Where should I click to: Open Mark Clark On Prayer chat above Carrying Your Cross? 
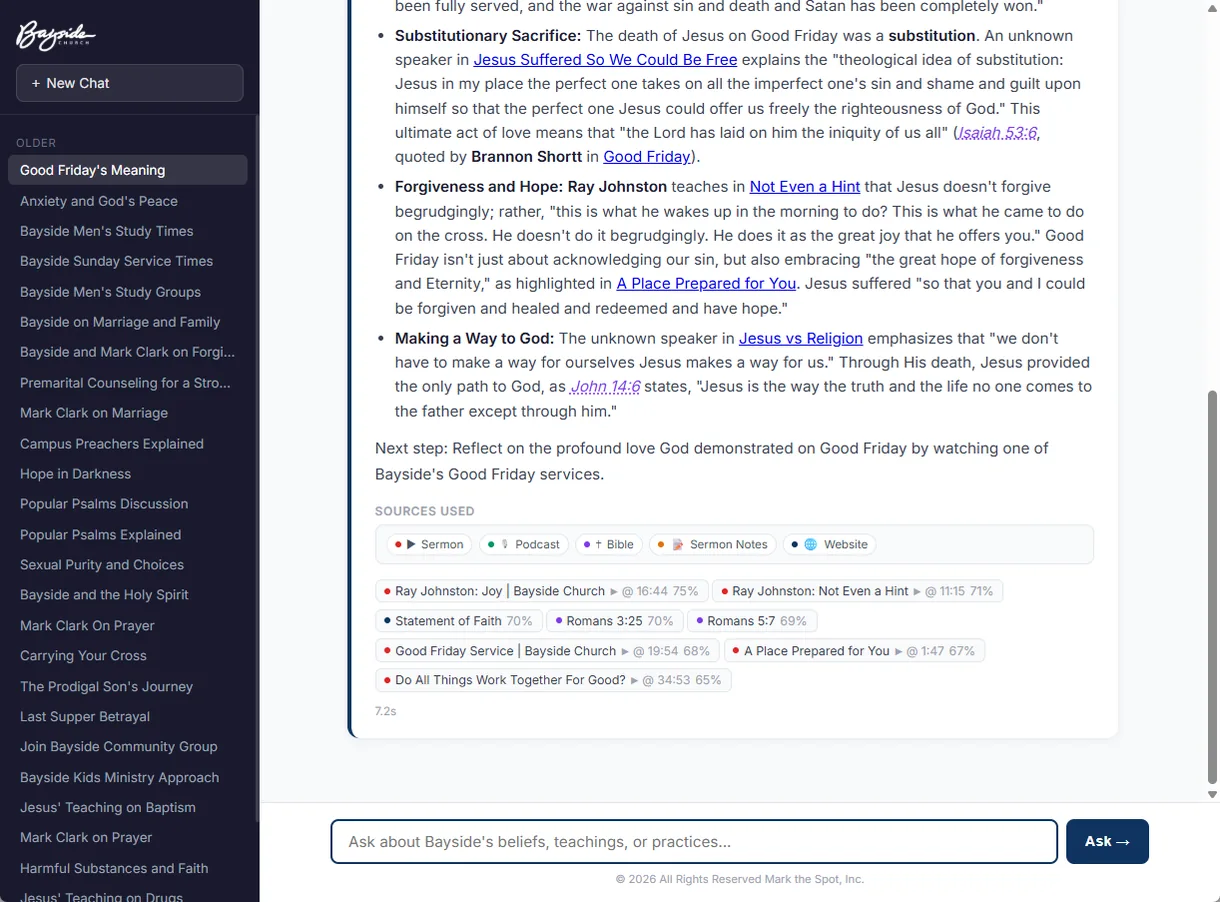(x=128, y=626)
